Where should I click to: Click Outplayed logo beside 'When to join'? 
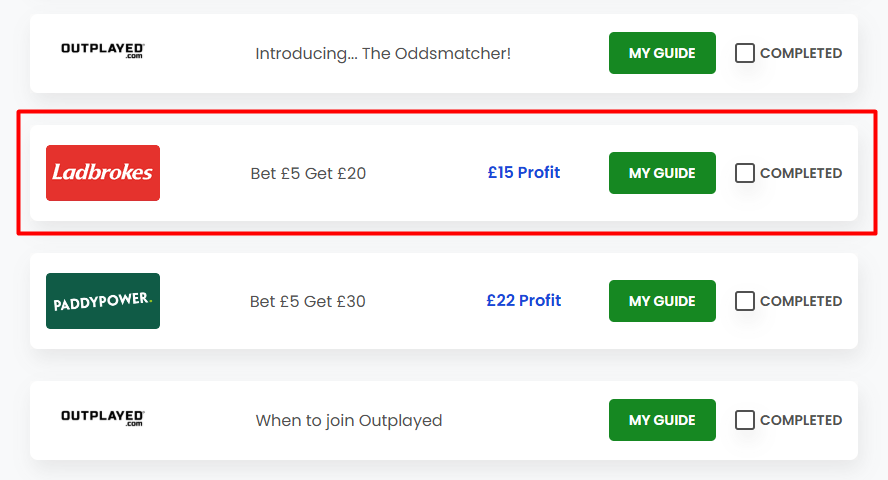(103, 418)
